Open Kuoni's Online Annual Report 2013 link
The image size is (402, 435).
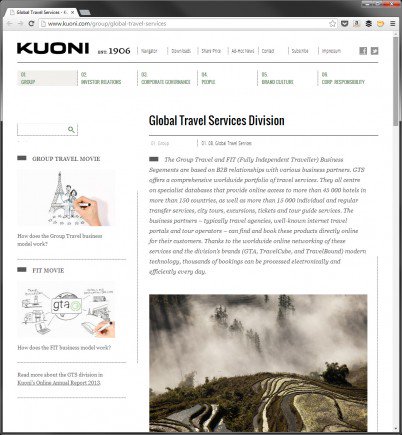tap(59, 383)
